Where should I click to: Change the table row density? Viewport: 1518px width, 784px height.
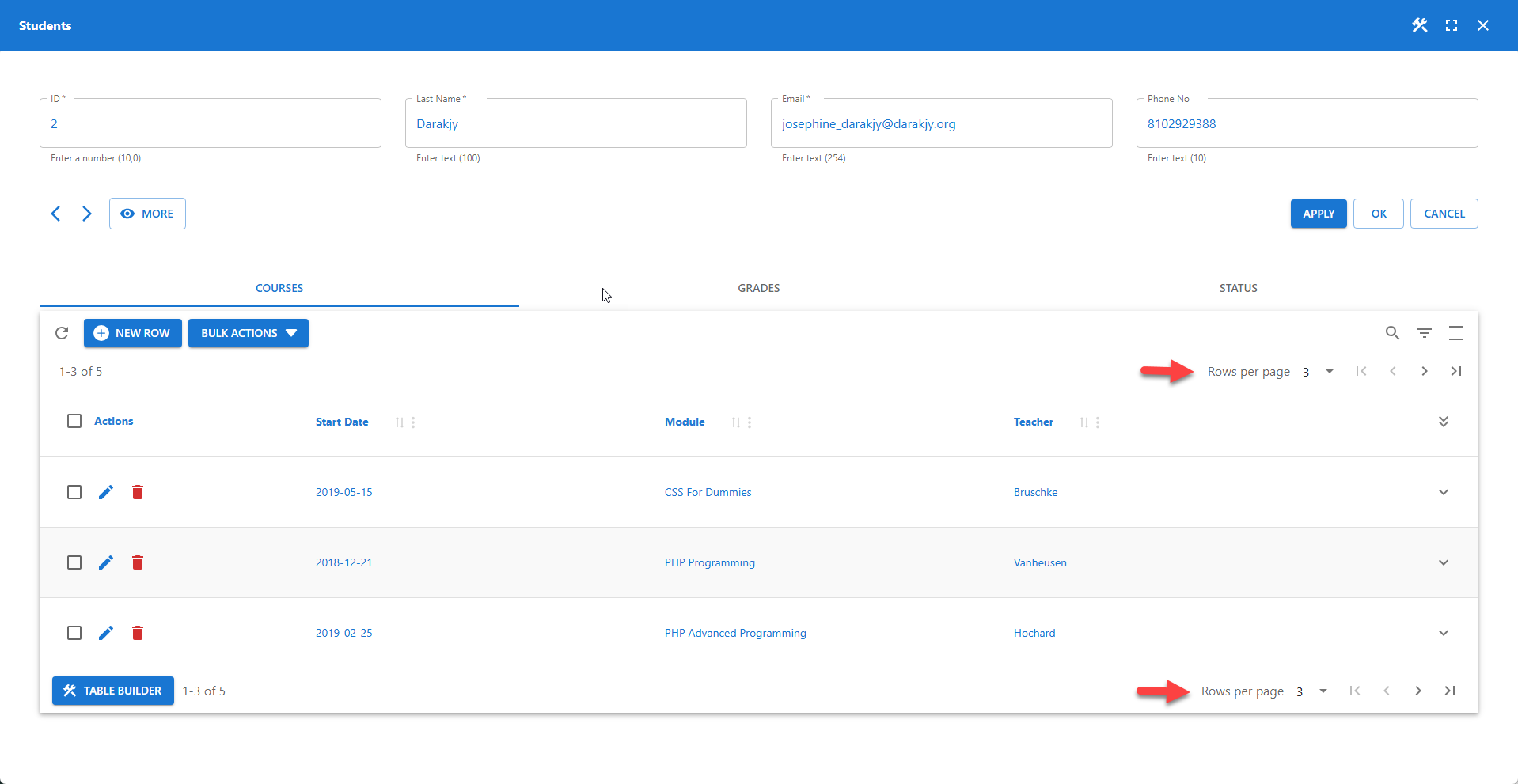point(1457,333)
